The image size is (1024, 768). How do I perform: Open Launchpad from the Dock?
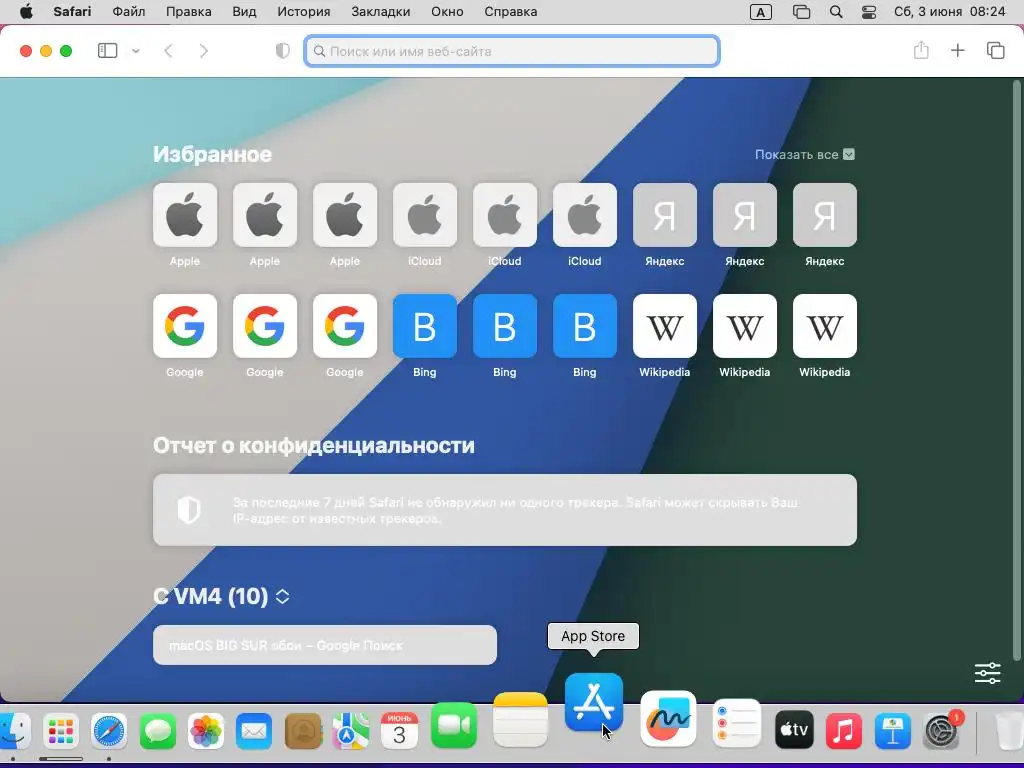[61, 731]
